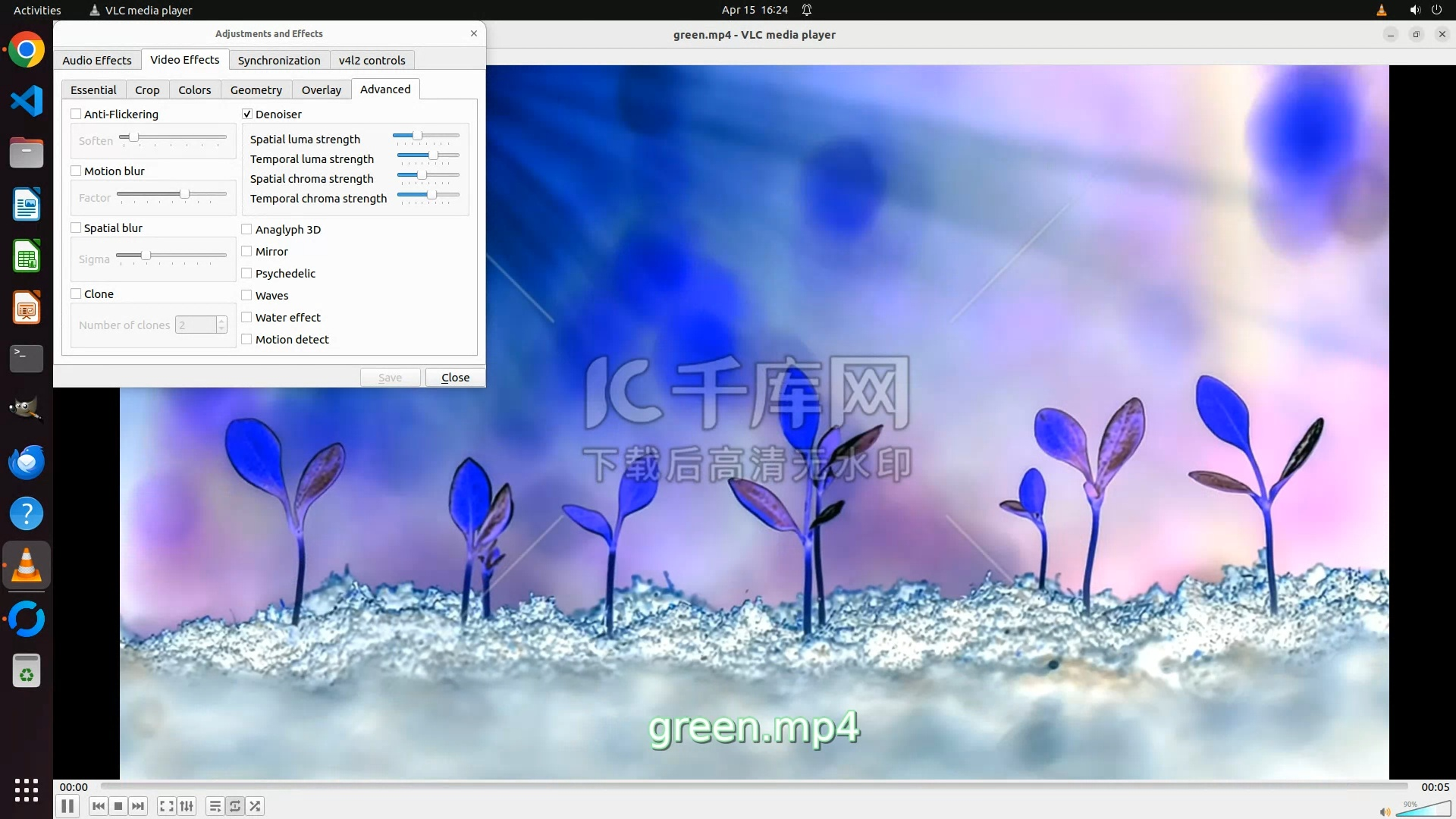Skip to next media in playlist
1456x819 pixels.
click(138, 806)
